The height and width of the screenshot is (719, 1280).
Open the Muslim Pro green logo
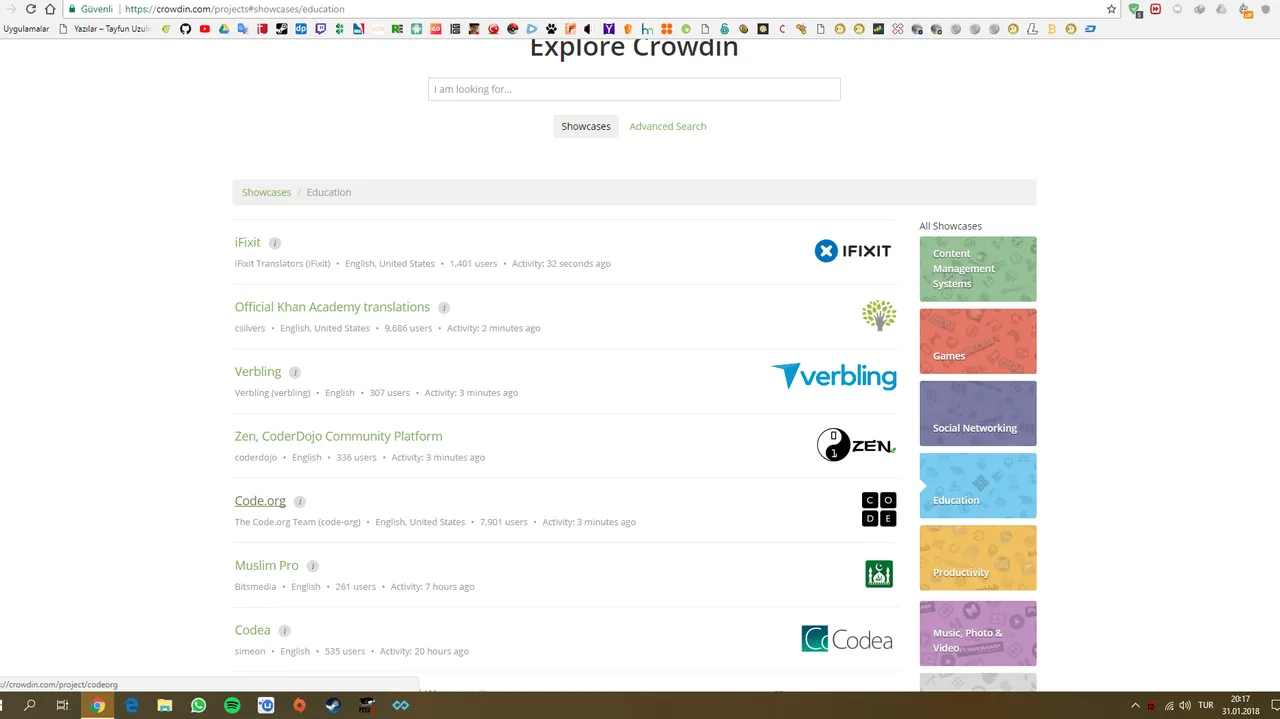point(879,574)
